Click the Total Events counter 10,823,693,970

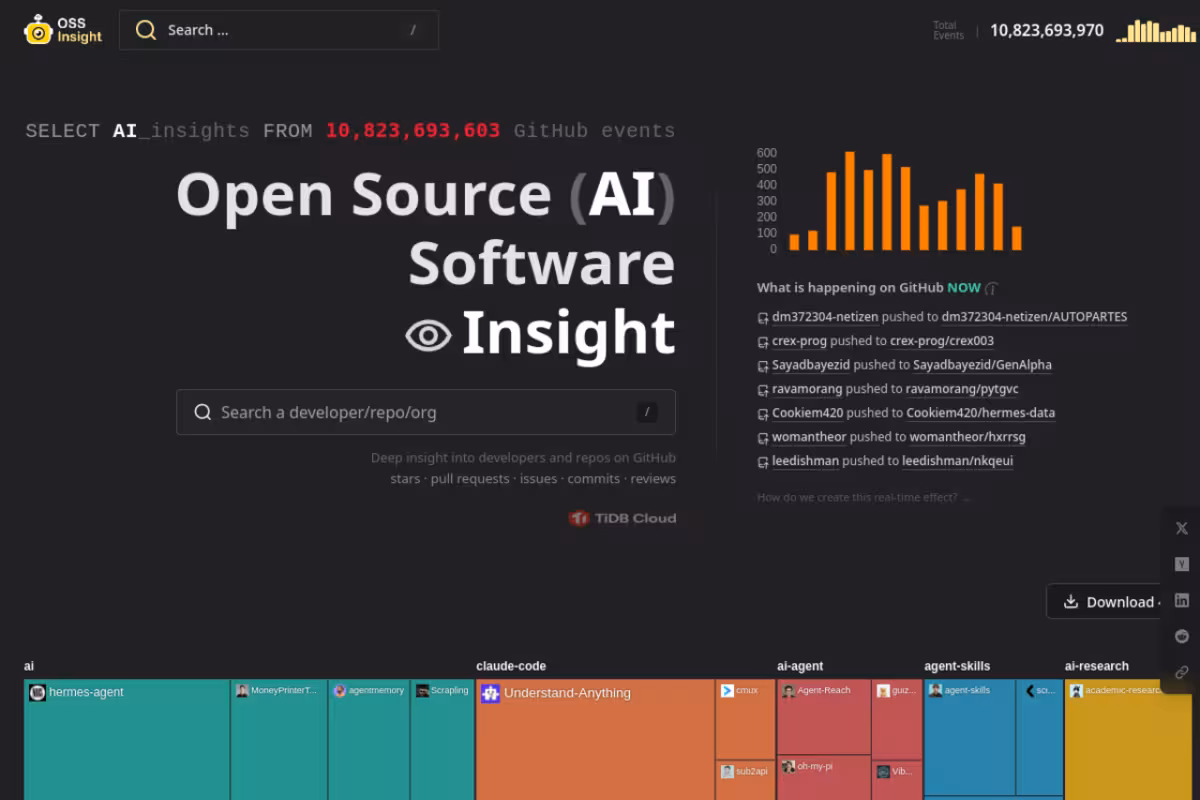click(1047, 31)
